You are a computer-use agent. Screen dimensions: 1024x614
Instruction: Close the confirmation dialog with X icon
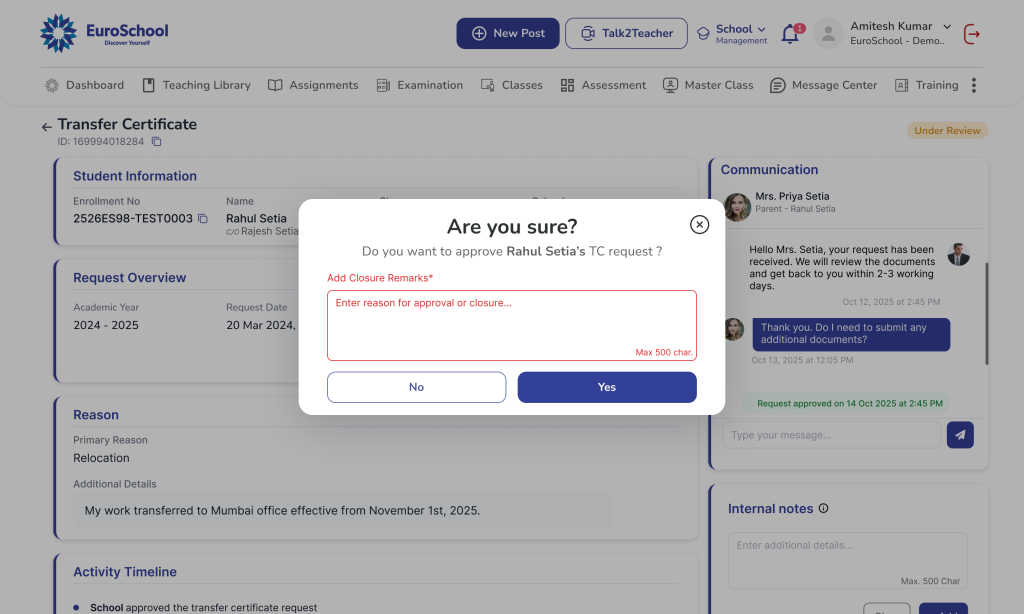700,225
